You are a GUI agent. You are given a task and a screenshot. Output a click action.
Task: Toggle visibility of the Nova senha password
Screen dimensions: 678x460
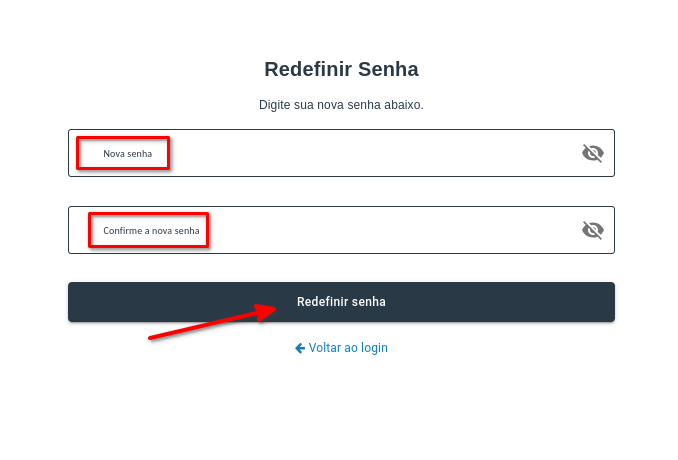(593, 153)
